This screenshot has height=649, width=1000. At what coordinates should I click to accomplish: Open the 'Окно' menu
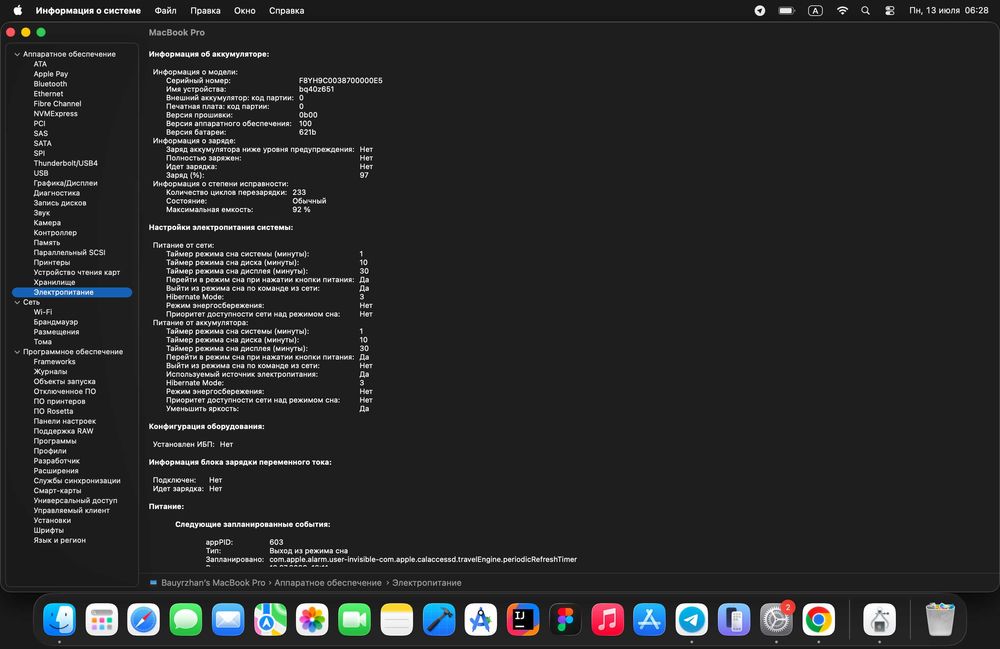tap(244, 10)
